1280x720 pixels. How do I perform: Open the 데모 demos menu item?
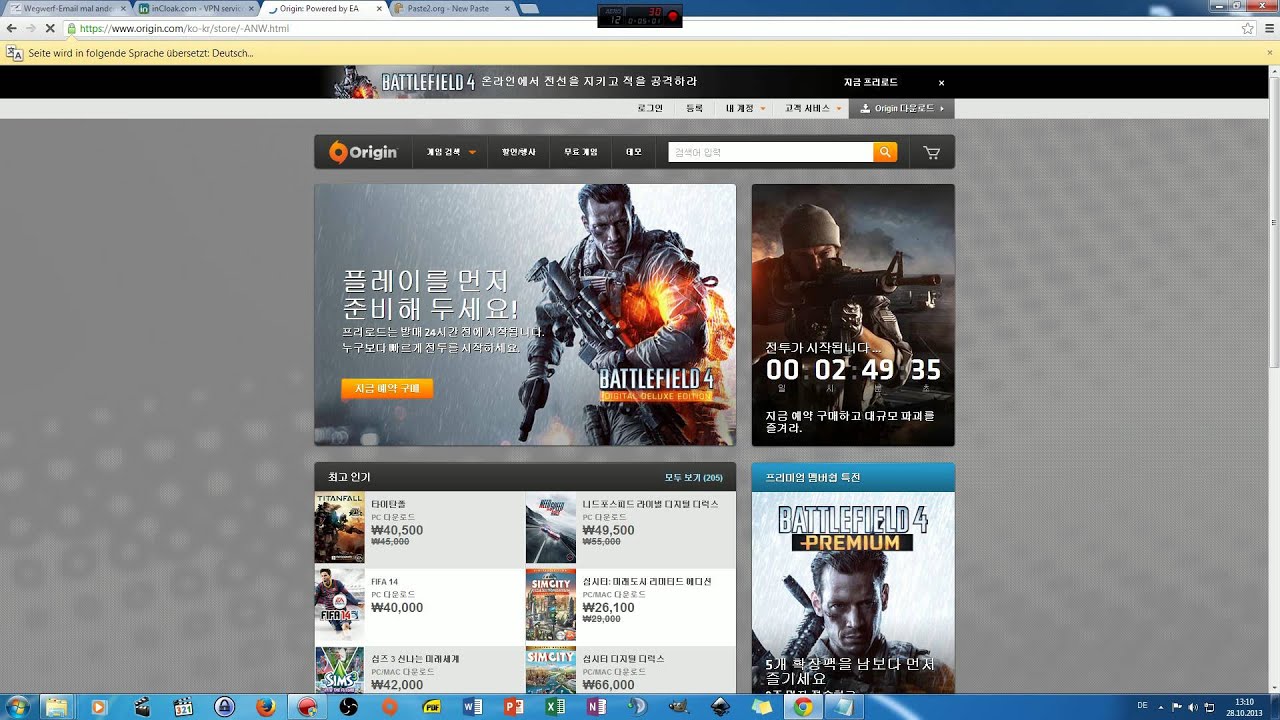point(634,152)
